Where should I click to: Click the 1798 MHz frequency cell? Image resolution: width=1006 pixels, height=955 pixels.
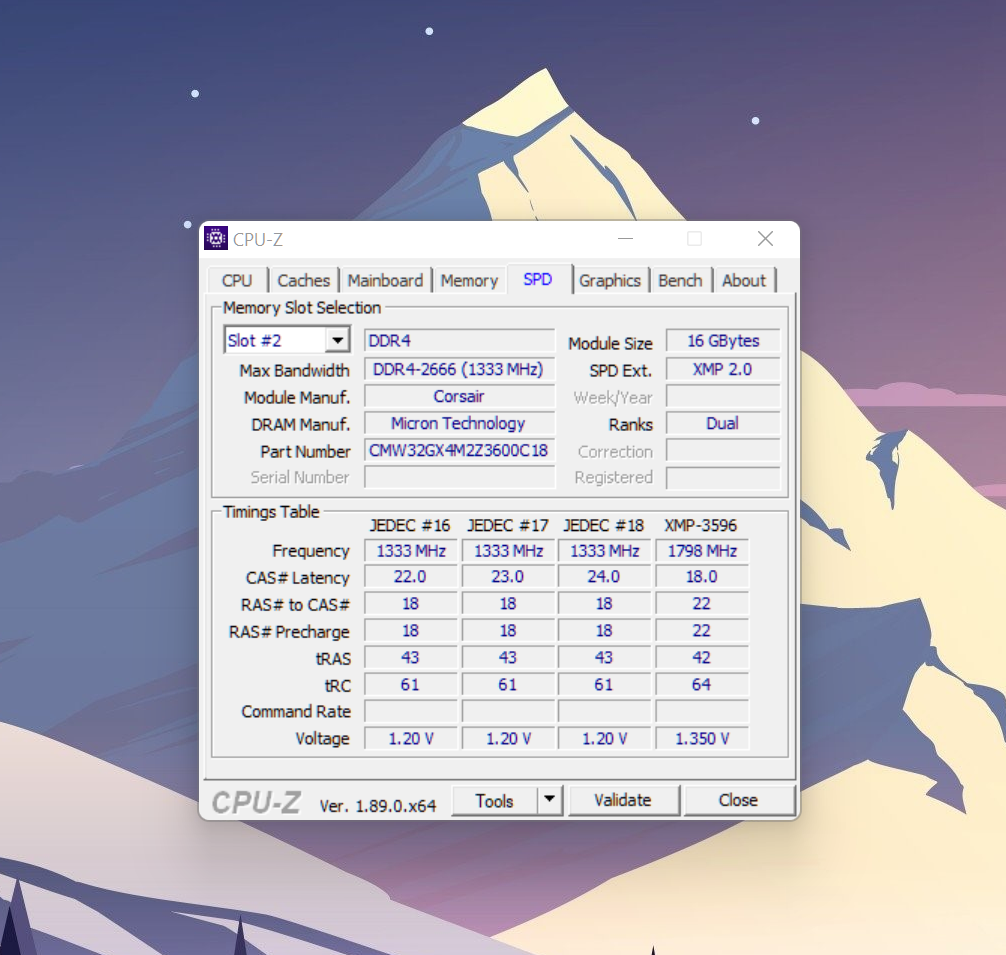(702, 551)
